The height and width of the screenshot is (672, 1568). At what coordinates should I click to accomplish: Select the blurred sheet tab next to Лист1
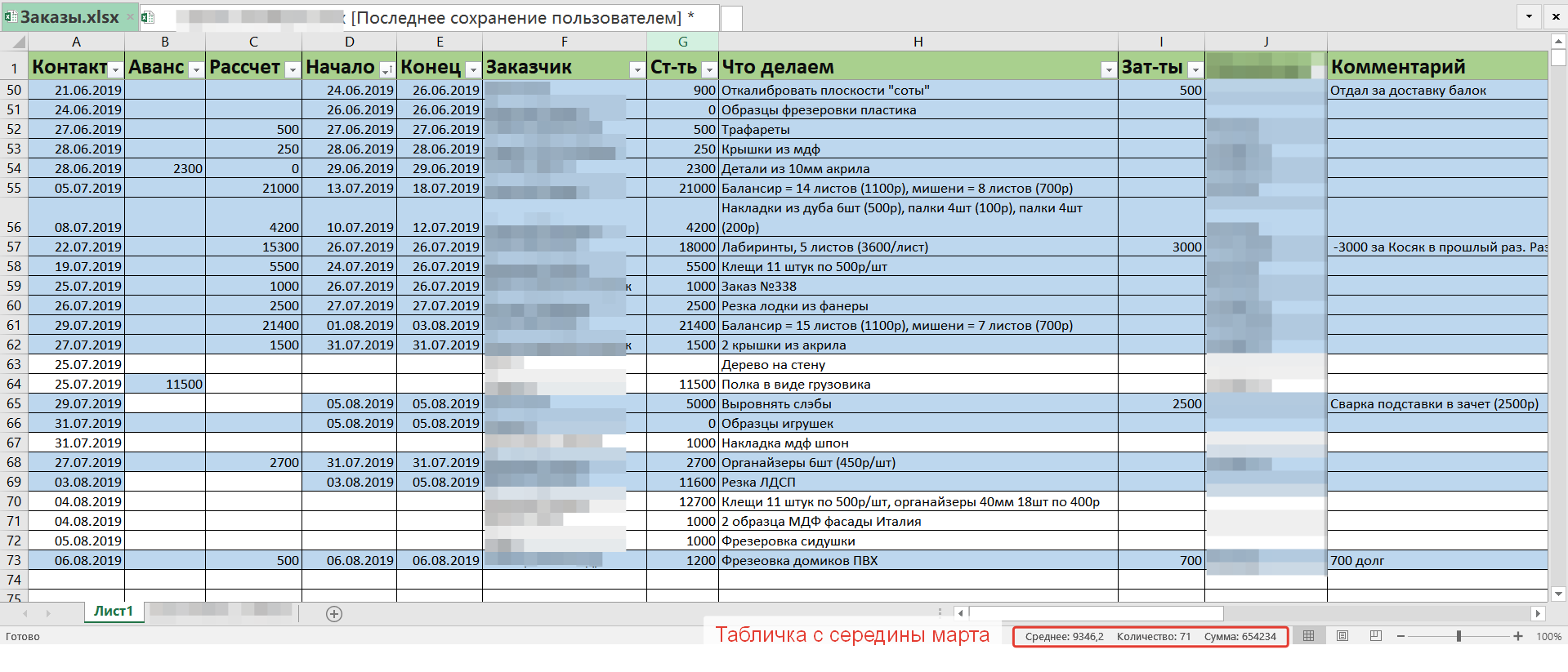point(221,609)
